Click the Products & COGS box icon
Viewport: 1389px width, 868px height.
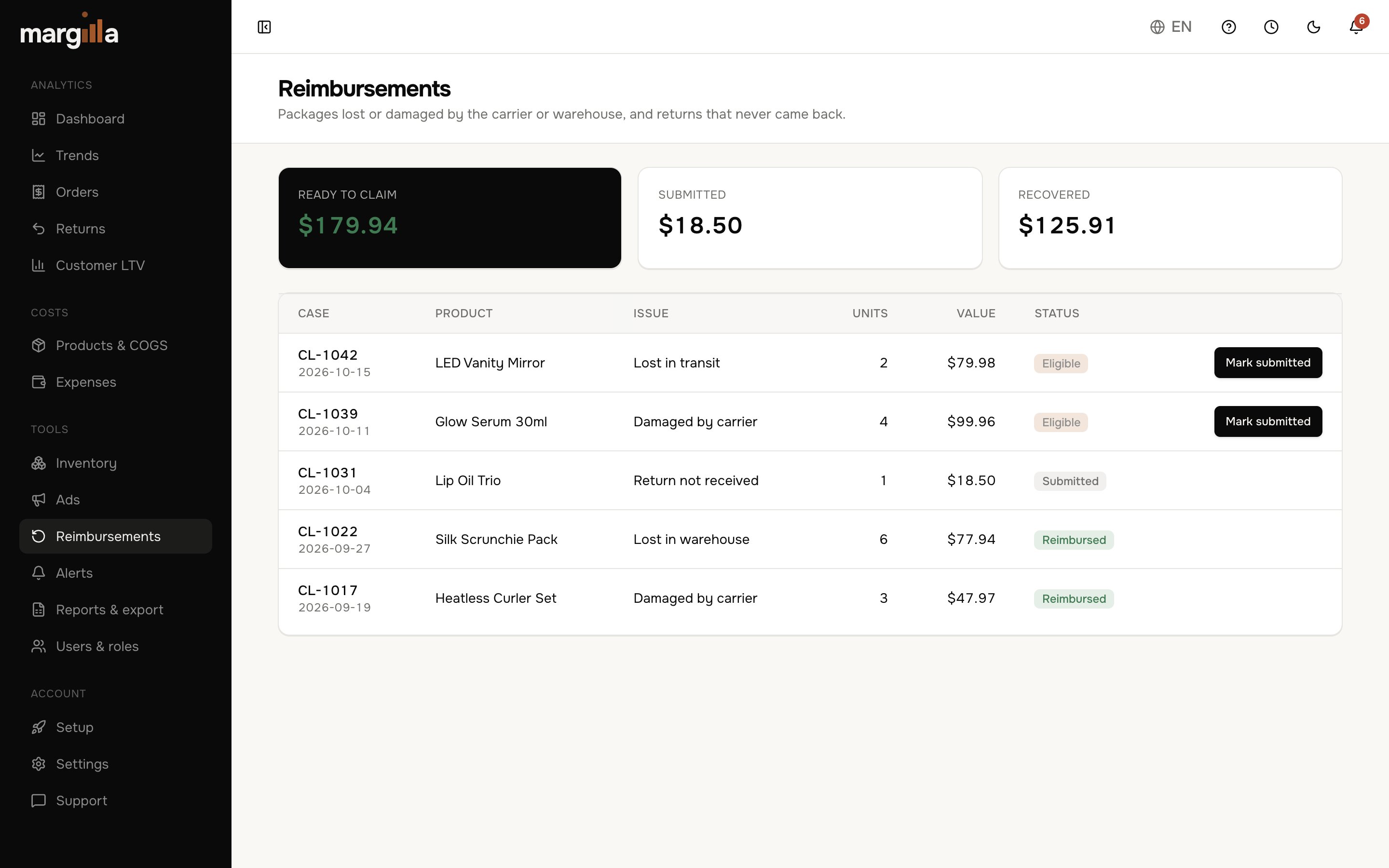pos(39,346)
